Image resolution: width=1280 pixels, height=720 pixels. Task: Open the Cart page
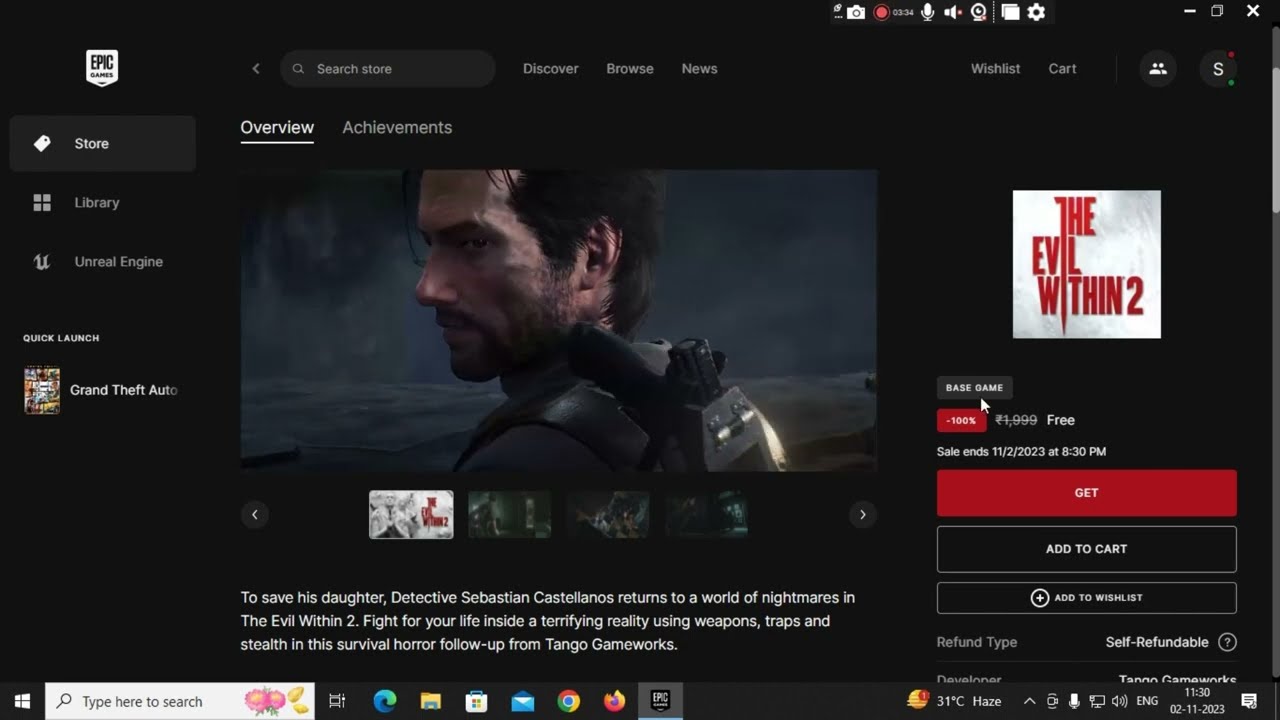pyautogui.click(x=1062, y=68)
